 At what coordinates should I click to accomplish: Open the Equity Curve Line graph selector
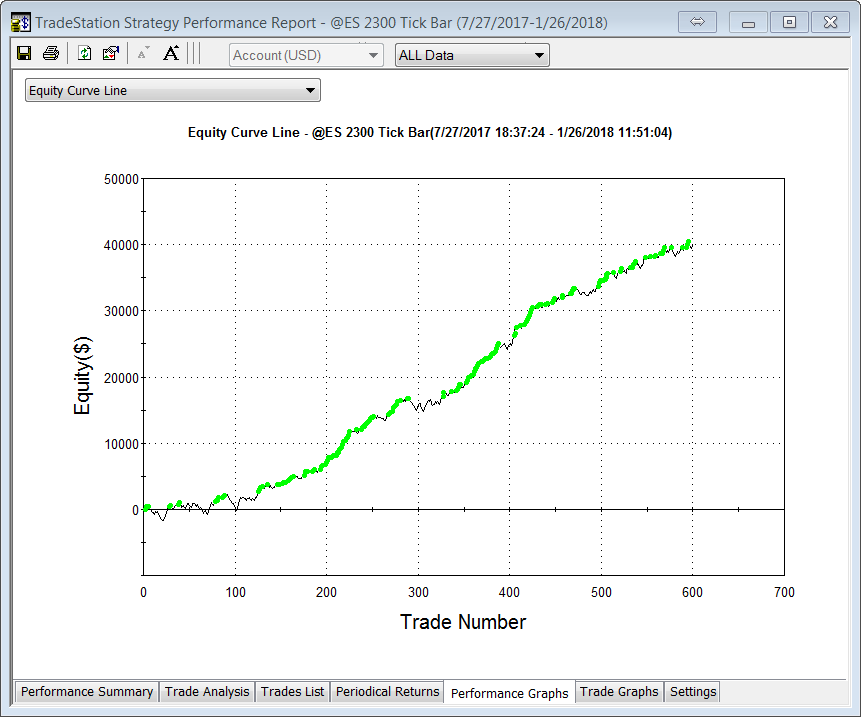click(x=172, y=91)
